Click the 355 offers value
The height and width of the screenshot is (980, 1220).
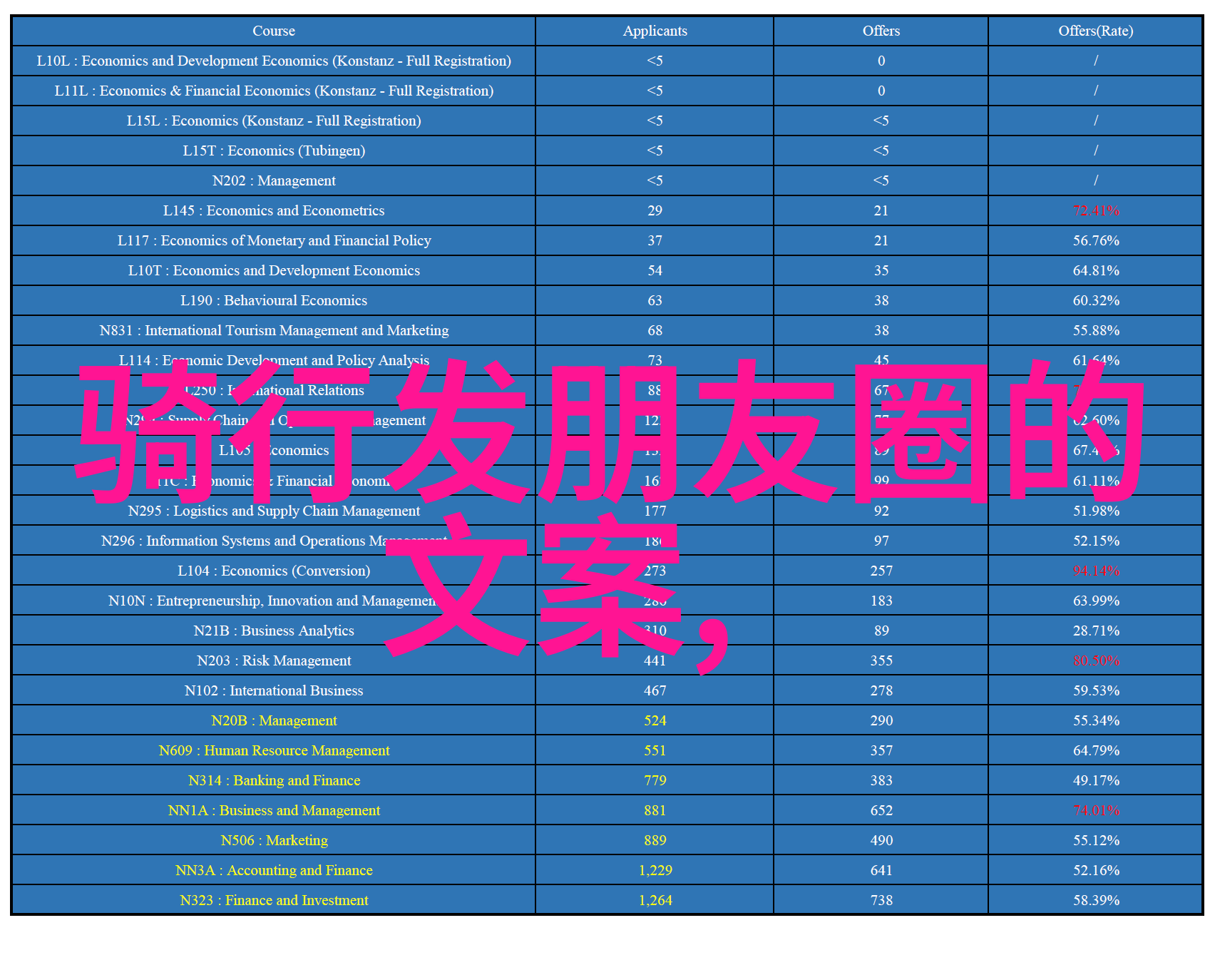click(881, 660)
